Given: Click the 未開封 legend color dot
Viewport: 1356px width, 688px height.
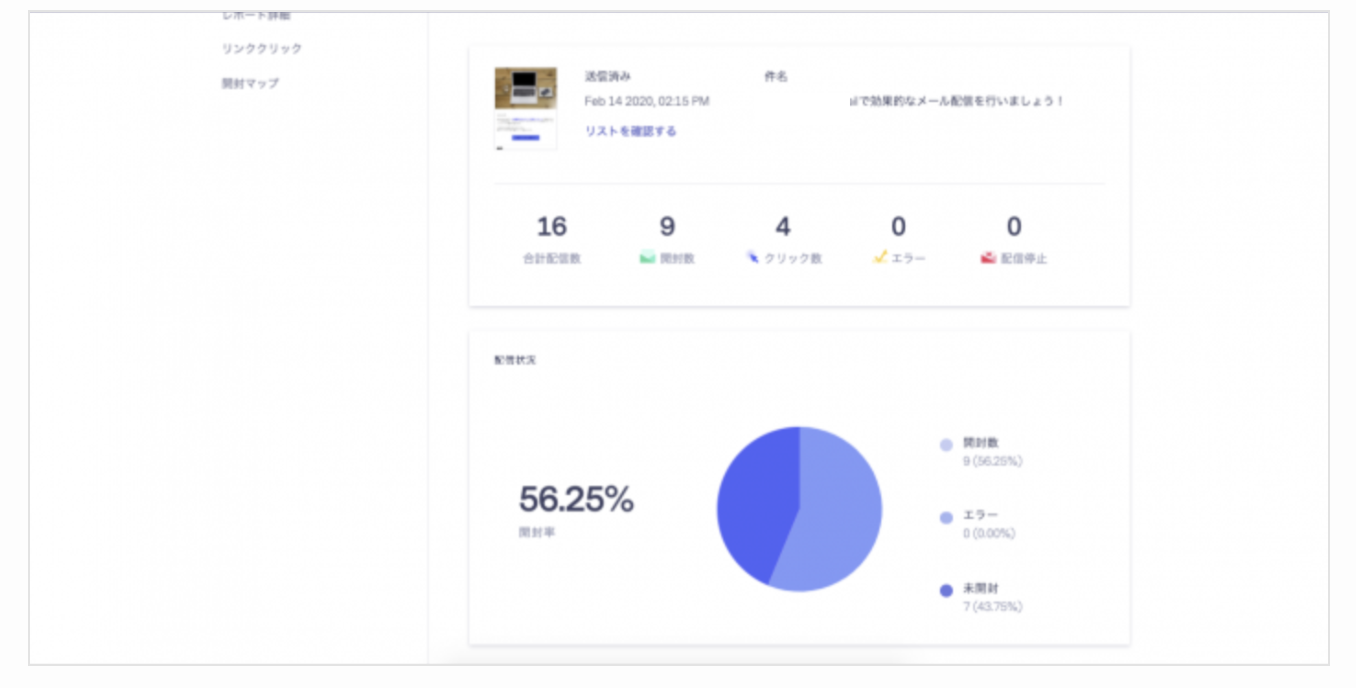Looking at the screenshot, I should [x=946, y=591].
